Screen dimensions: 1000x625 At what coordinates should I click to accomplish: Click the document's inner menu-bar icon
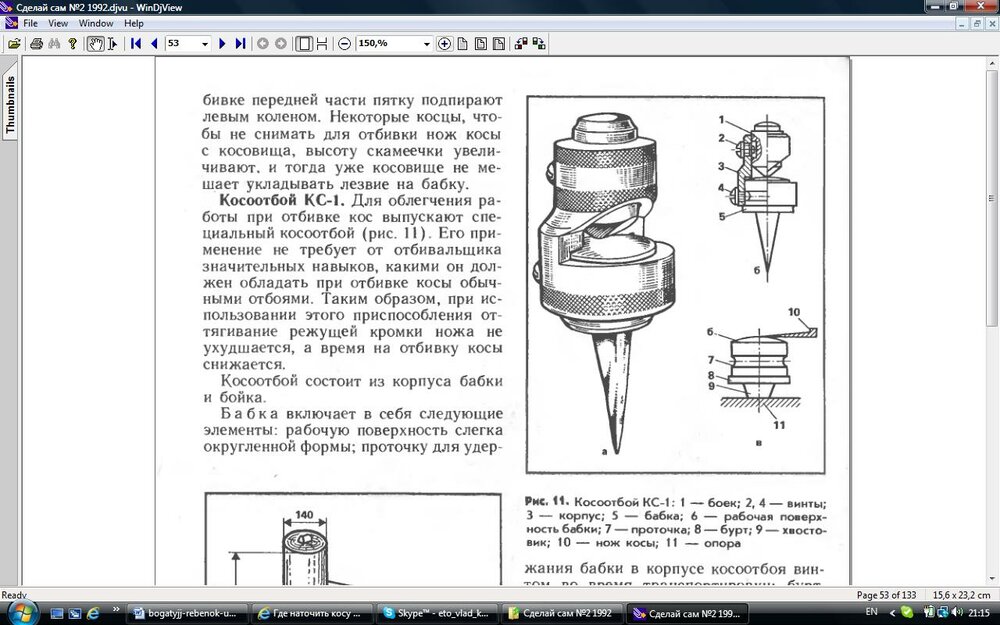10,23
